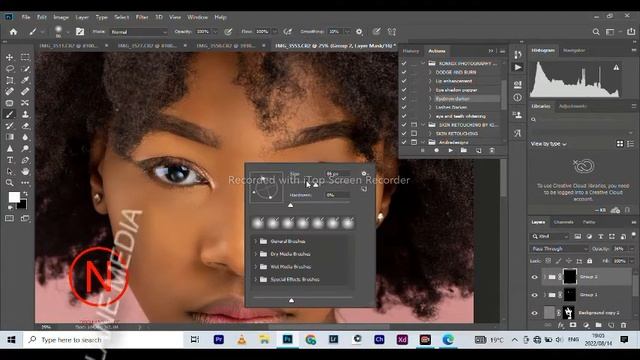Expand the Special Effects Brushes folder
The image size is (640, 360).
click(x=256, y=280)
